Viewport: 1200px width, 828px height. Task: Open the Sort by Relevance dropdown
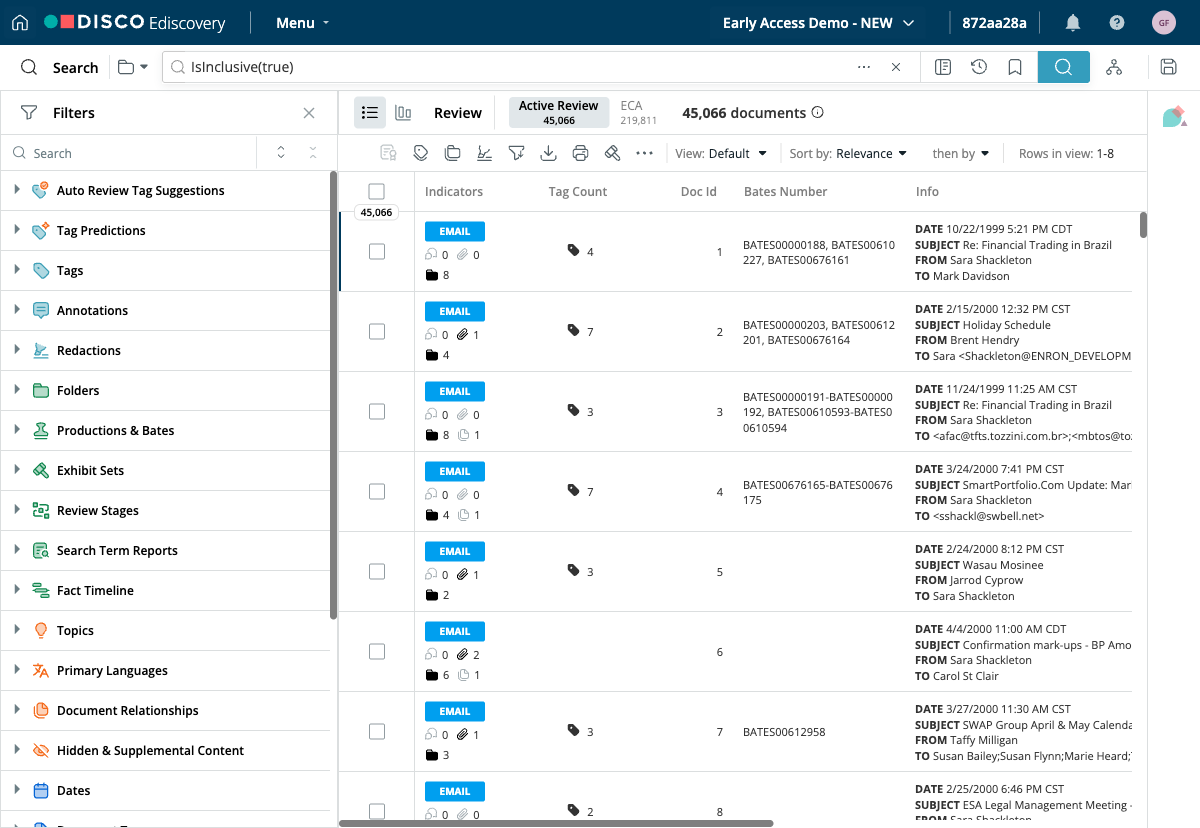(848, 153)
